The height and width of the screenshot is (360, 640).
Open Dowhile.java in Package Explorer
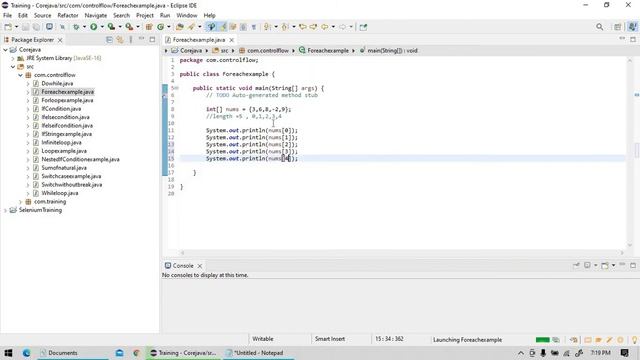click(x=57, y=83)
